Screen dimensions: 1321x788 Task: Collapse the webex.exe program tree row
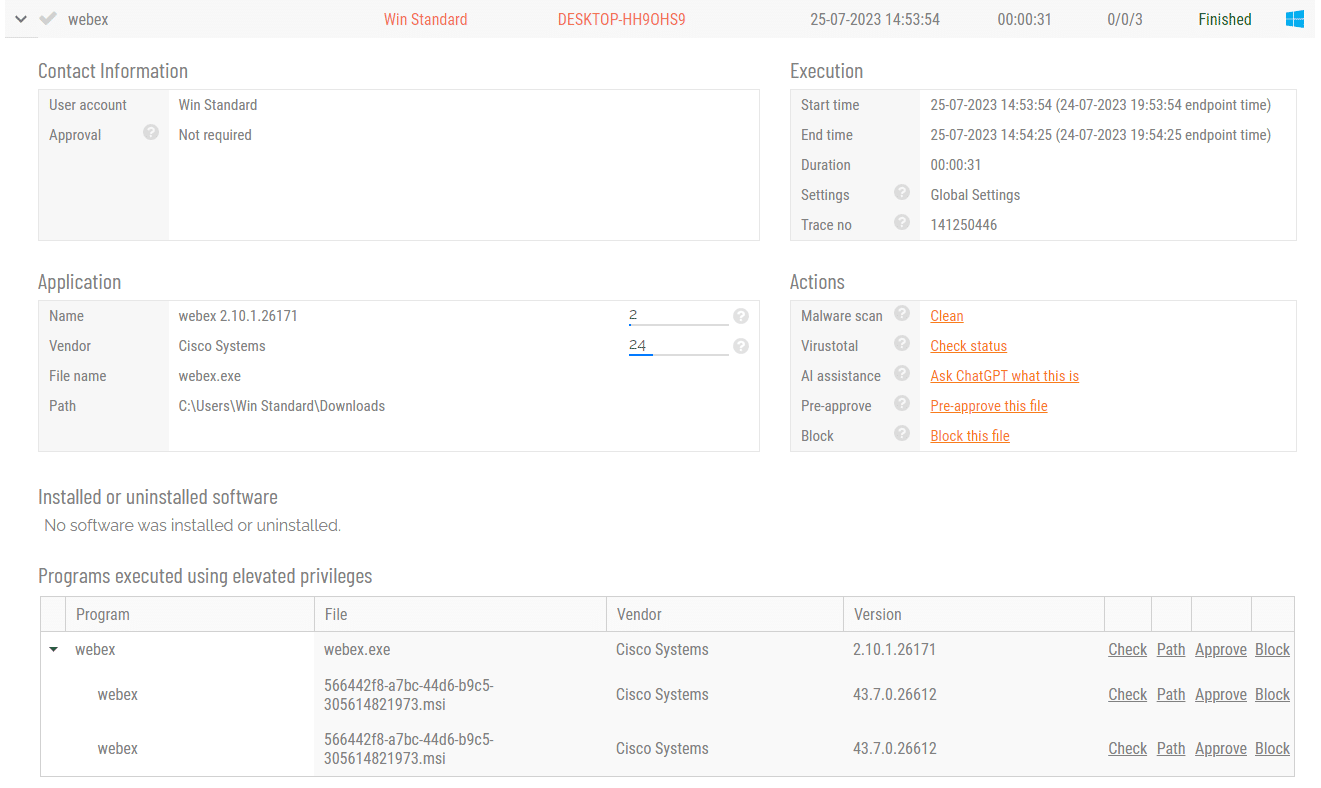pyautogui.click(x=53, y=650)
